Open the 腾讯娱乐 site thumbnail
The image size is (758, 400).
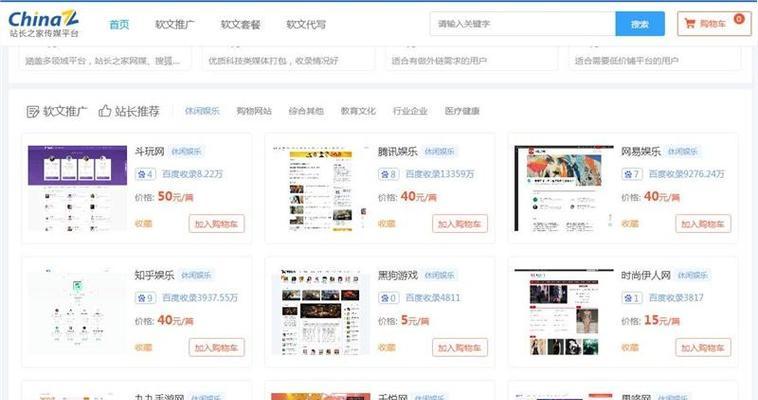(321, 188)
